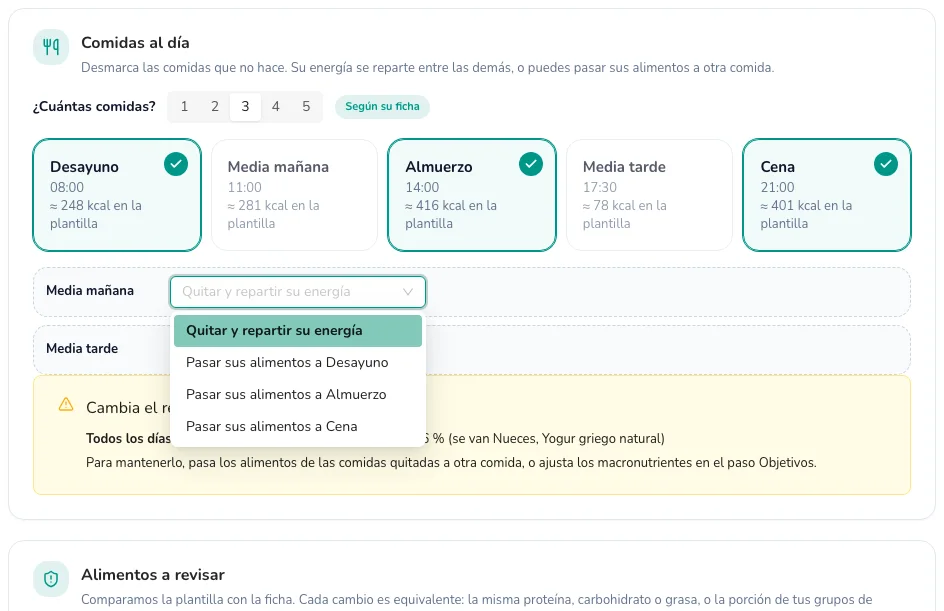Click the Desmarca las comidas description text
Viewport: 944px width, 611px height.
[x=427, y=67]
